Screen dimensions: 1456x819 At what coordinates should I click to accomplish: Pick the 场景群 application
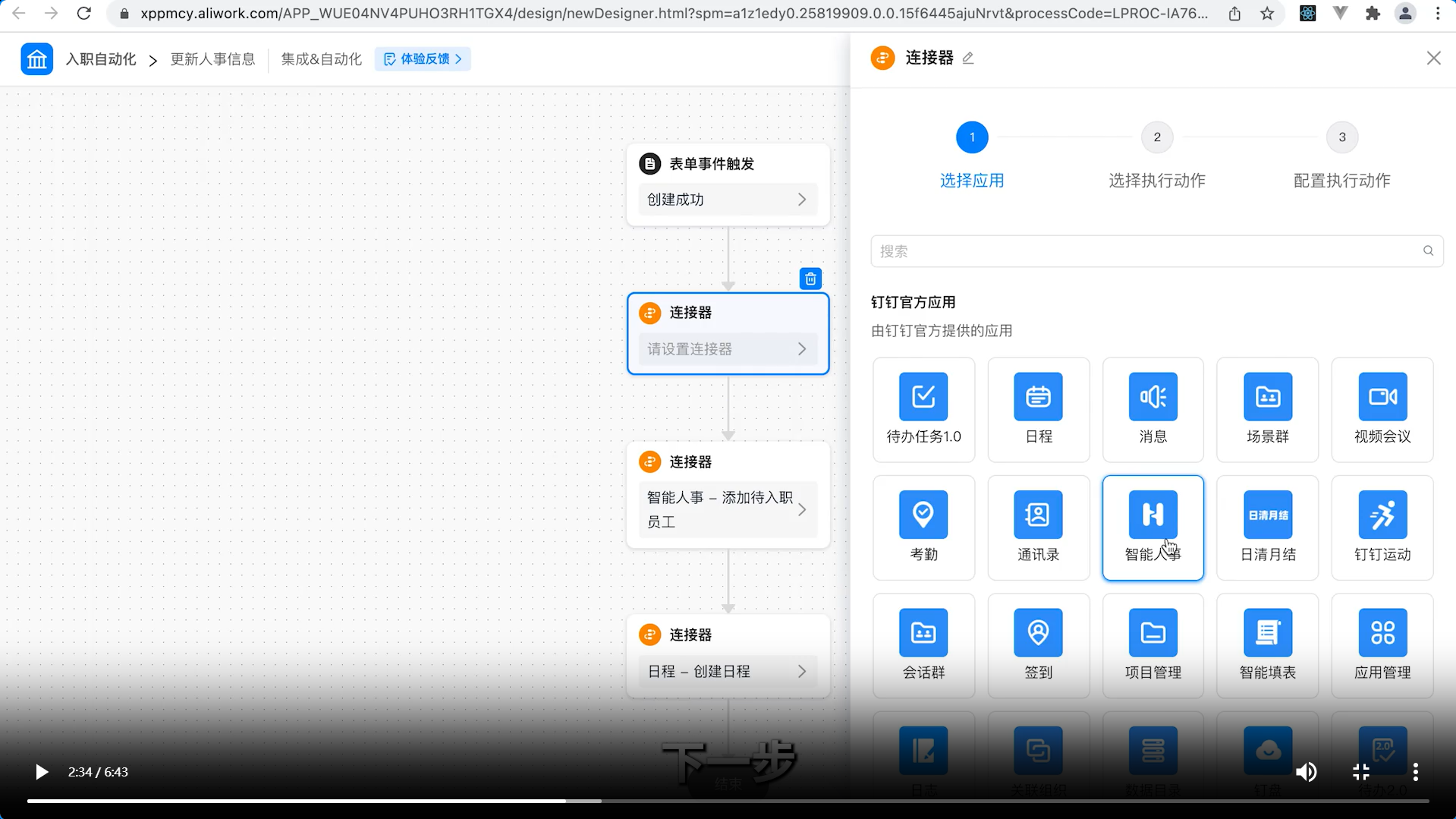[1268, 410]
